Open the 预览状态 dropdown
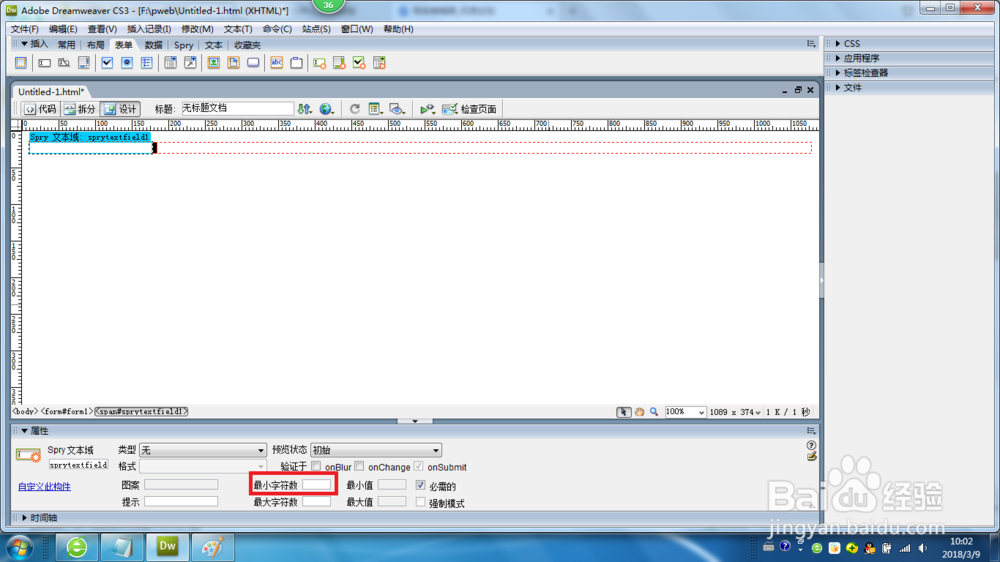This screenshot has height=562, width=1000. coord(376,450)
